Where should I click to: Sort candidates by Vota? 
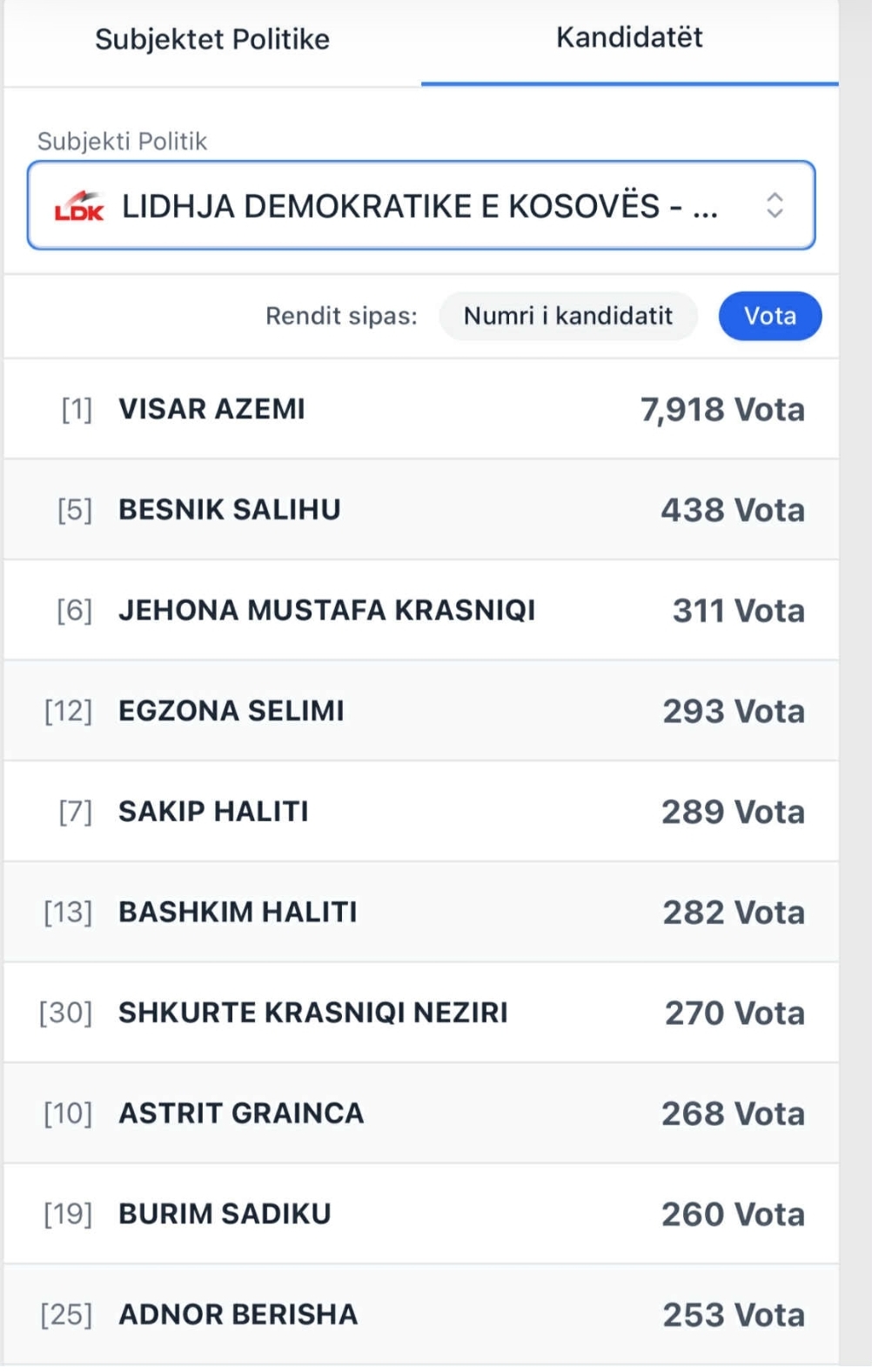pos(769,316)
